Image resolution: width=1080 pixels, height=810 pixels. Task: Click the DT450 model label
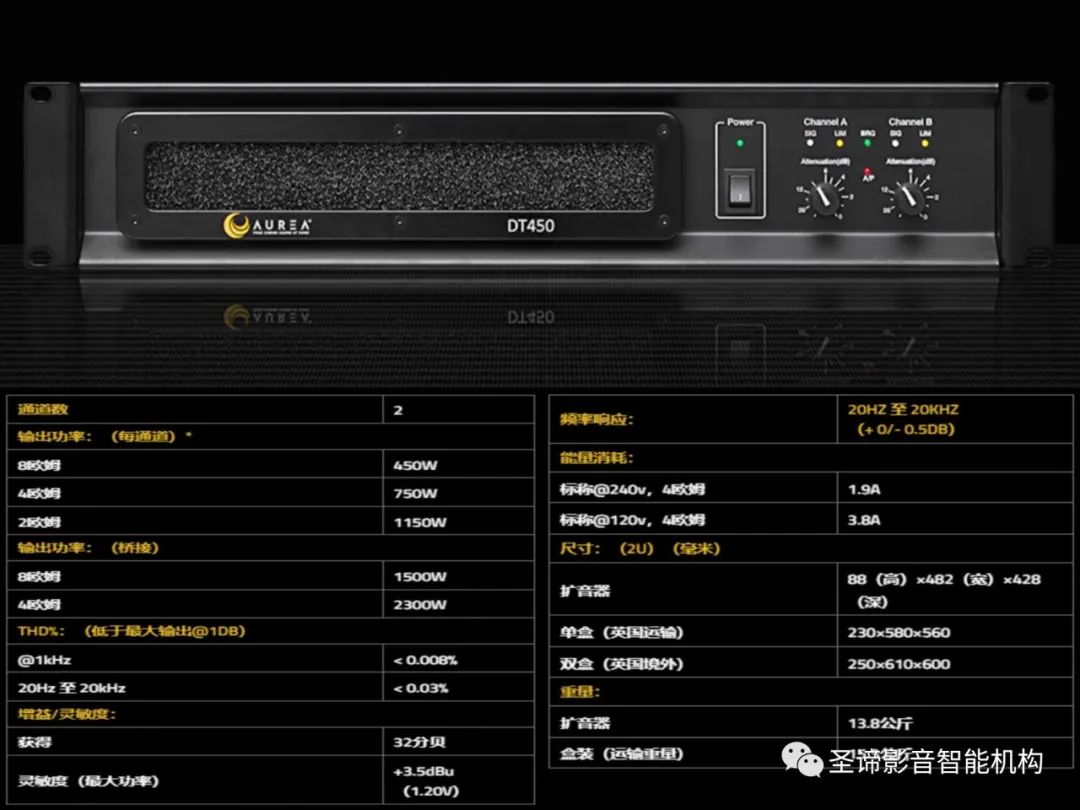click(x=530, y=226)
